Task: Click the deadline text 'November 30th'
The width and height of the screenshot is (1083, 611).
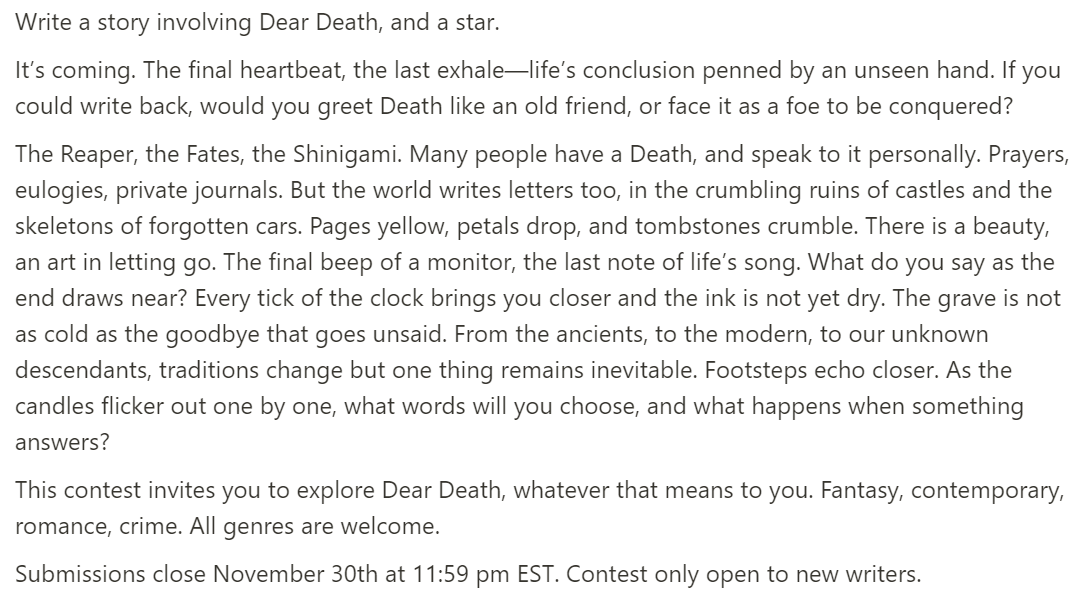Action: pyautogui.click(x=273, y=576)
